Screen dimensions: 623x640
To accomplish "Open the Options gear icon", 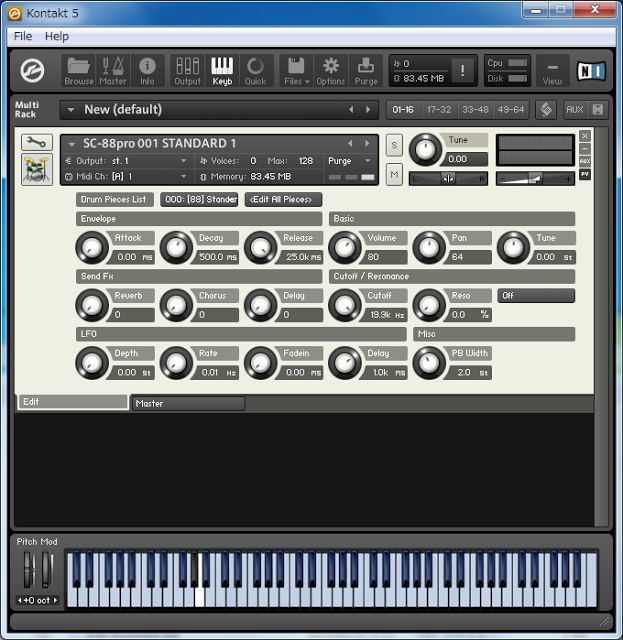I will point(330,70).
